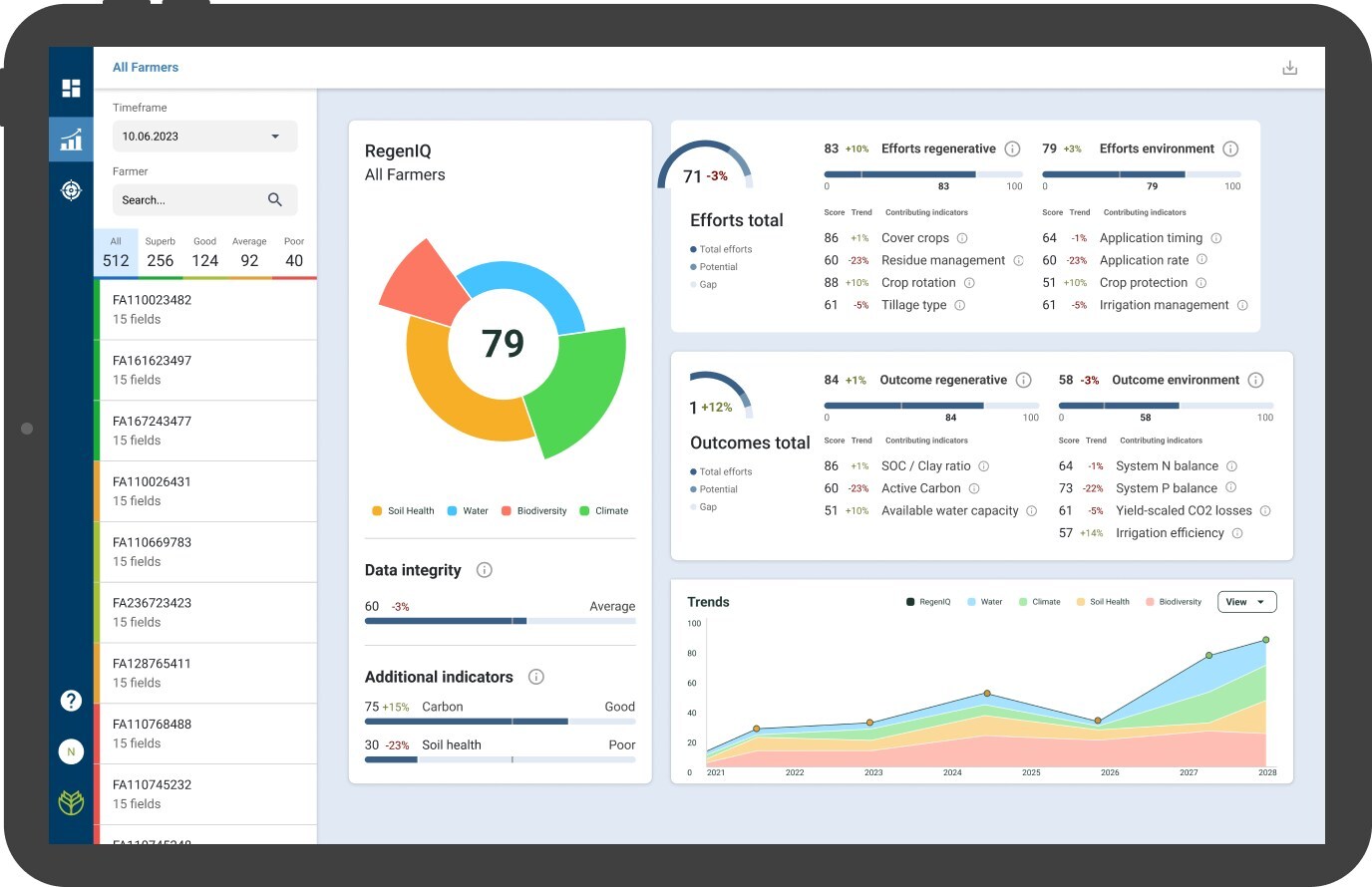Screen dimensions: 1372x887
Task: Click the help question mark icon
Action: [x=71, y=701]
